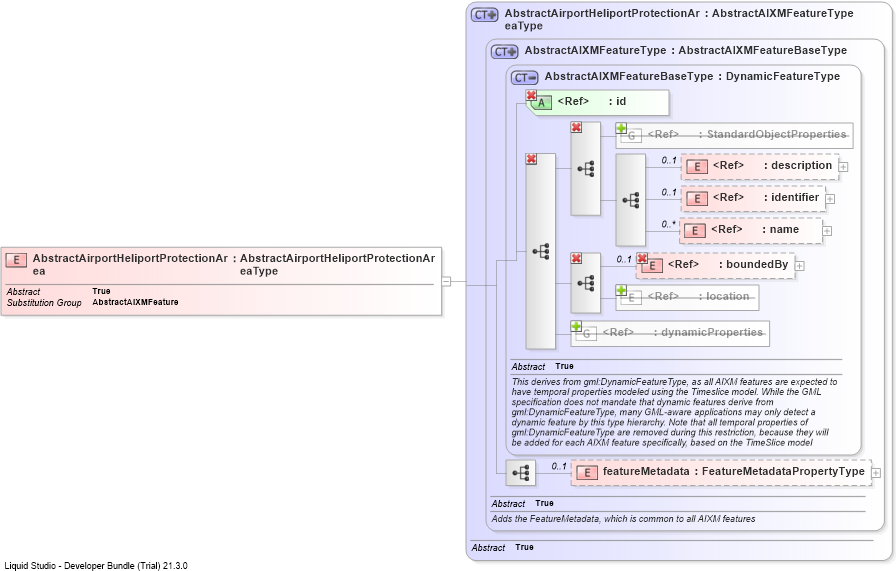Click CT+ icon of AbstractAirportHeliportProtectionAreaType
Image resolution: width=896 pixels, height=571 pixels.
pos(485,15)
